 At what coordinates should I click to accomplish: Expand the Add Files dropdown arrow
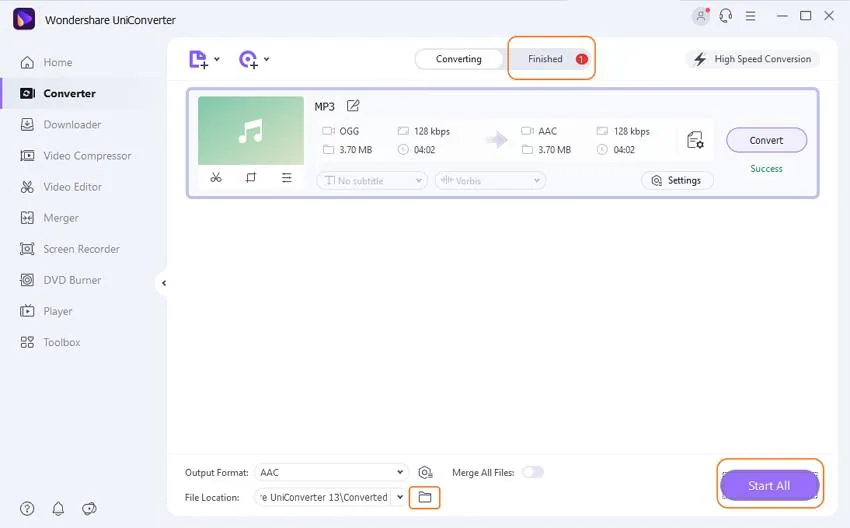click(217, 59)
